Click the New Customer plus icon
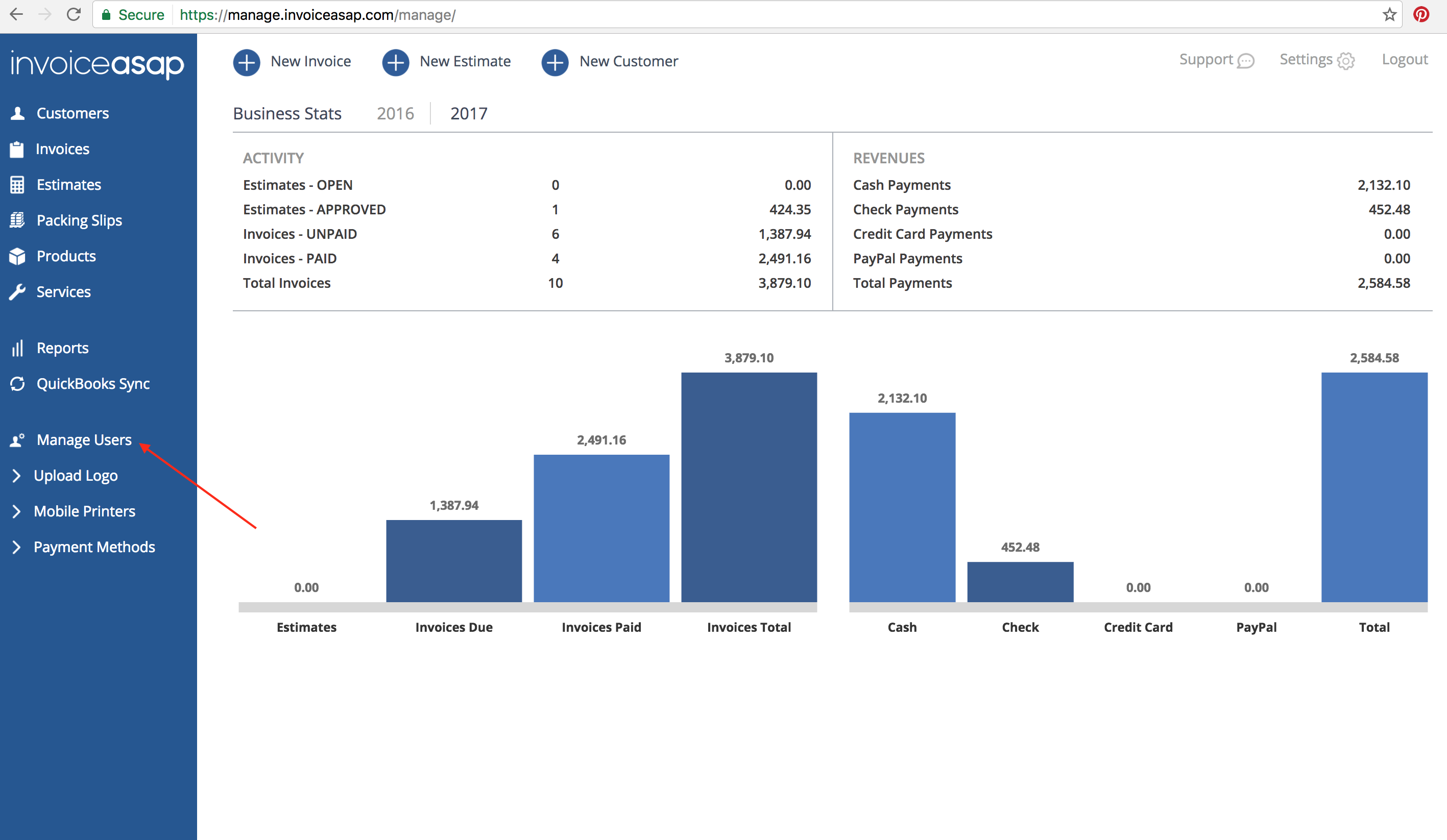The width and height of the screenshot is (1447, 840). [x=554, y=62]
